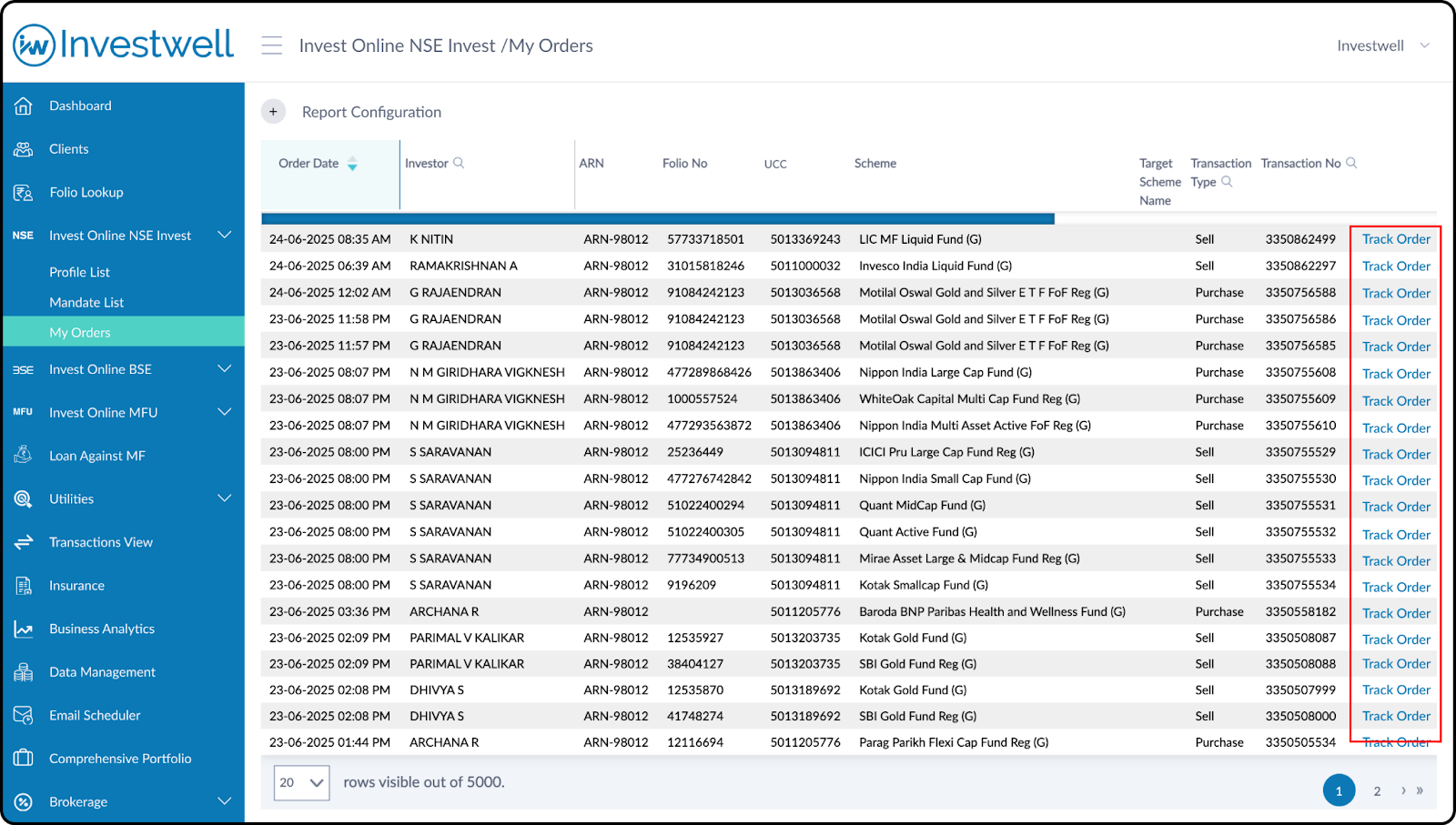Open the rows-per-page 20 dropdown

(302, 782)
